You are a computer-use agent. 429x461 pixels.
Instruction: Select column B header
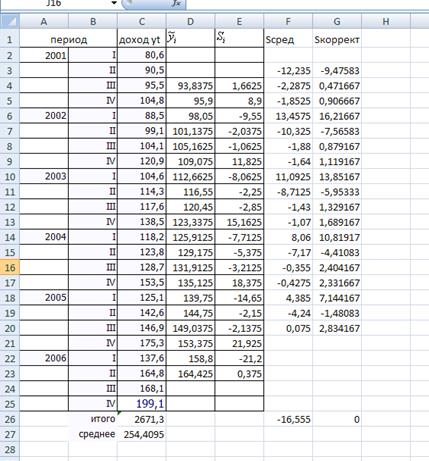tap(93, 22)
